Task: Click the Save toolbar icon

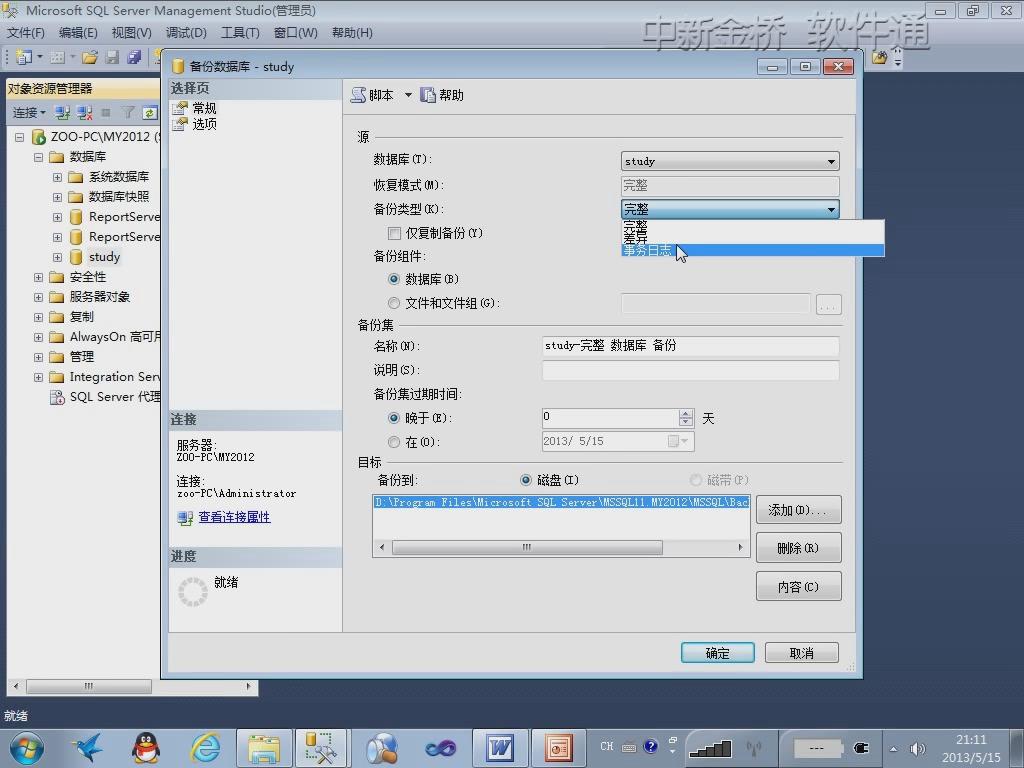Action: pos(112,57)
